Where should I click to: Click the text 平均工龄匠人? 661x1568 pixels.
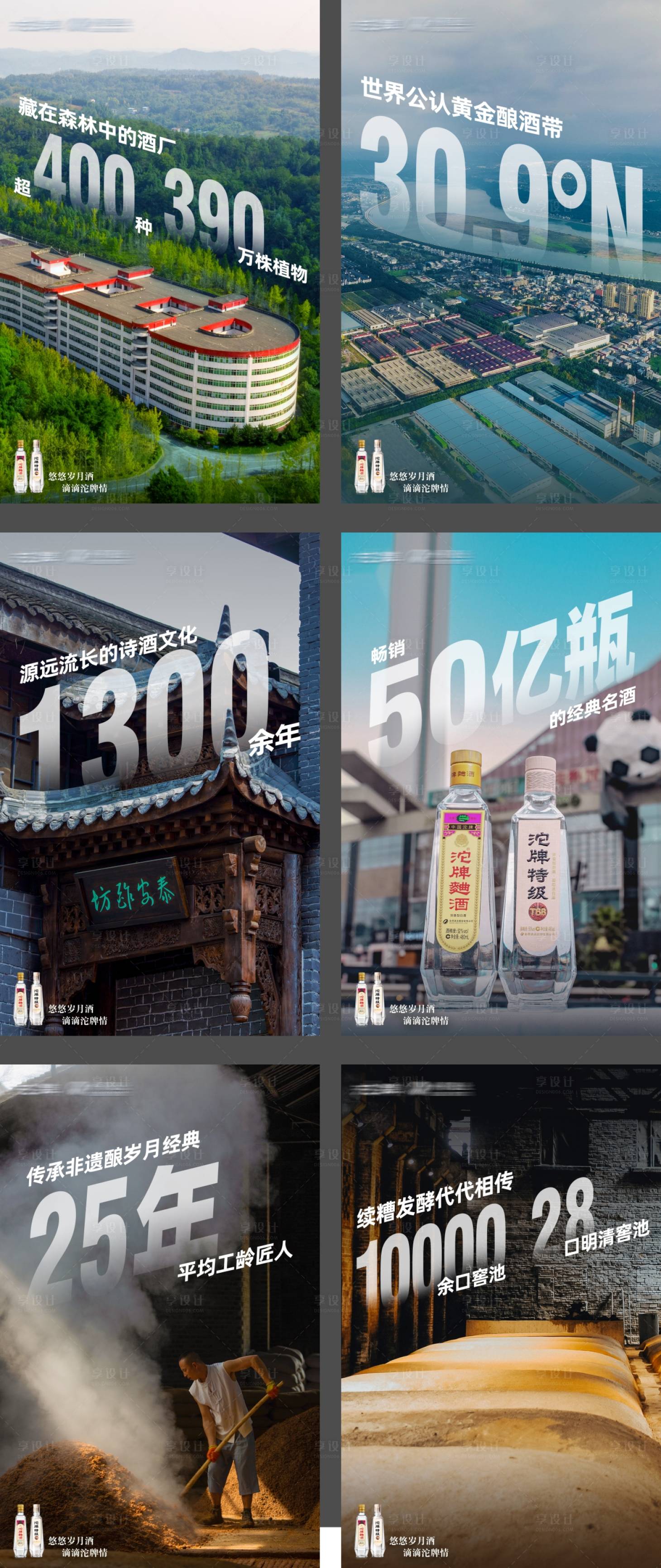235,1262
